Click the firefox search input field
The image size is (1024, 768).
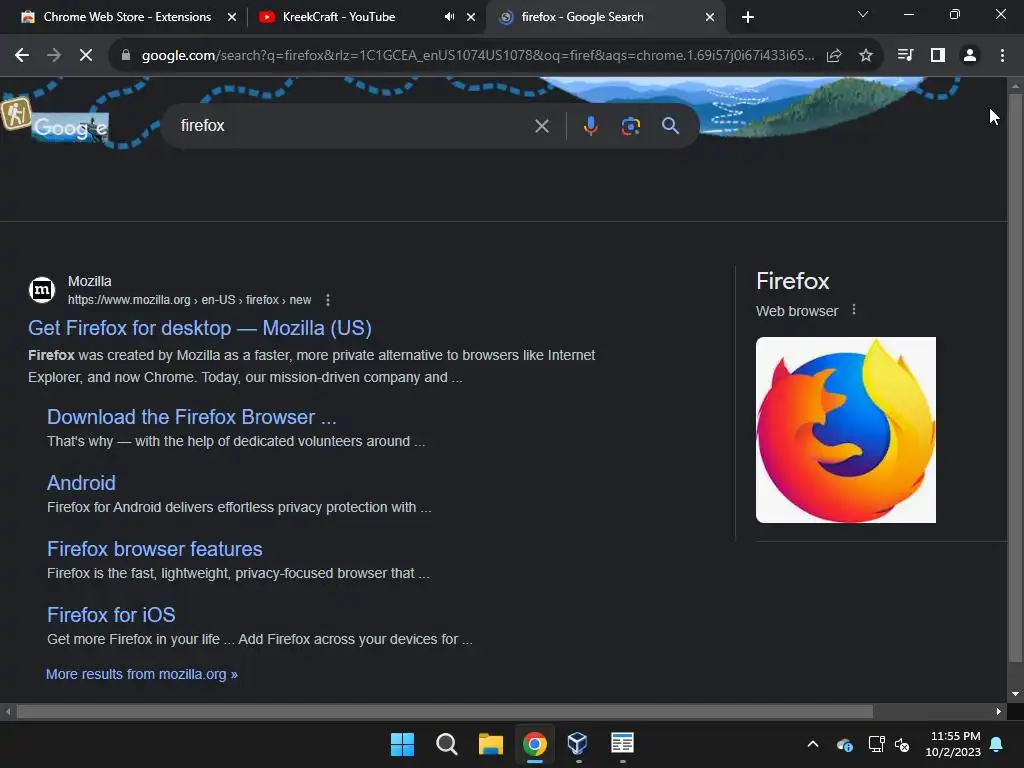pyautogui.click(x=353, y=126)
